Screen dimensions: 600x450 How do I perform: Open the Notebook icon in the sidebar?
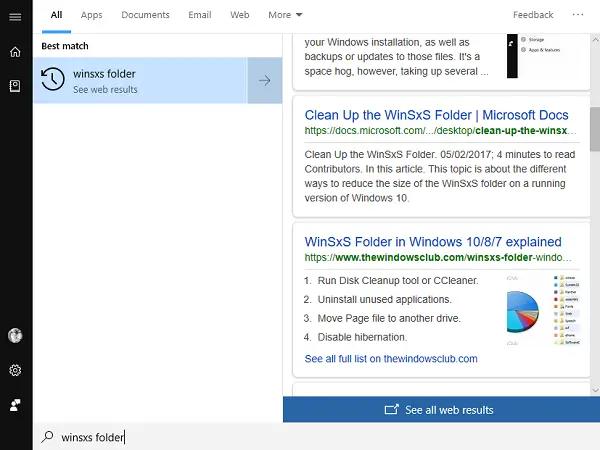click(15, 86)
